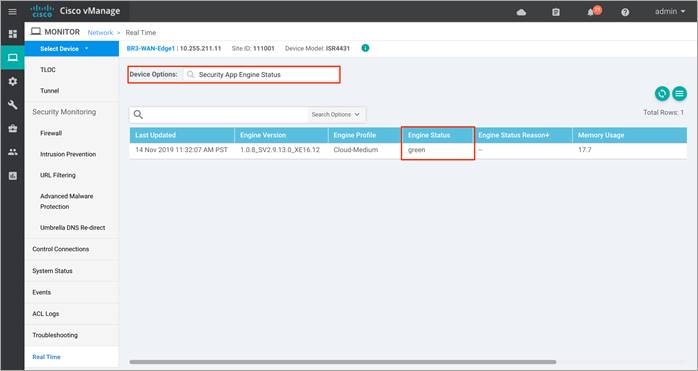Open ACL Logs in sidebar

(x=45, y=314)
